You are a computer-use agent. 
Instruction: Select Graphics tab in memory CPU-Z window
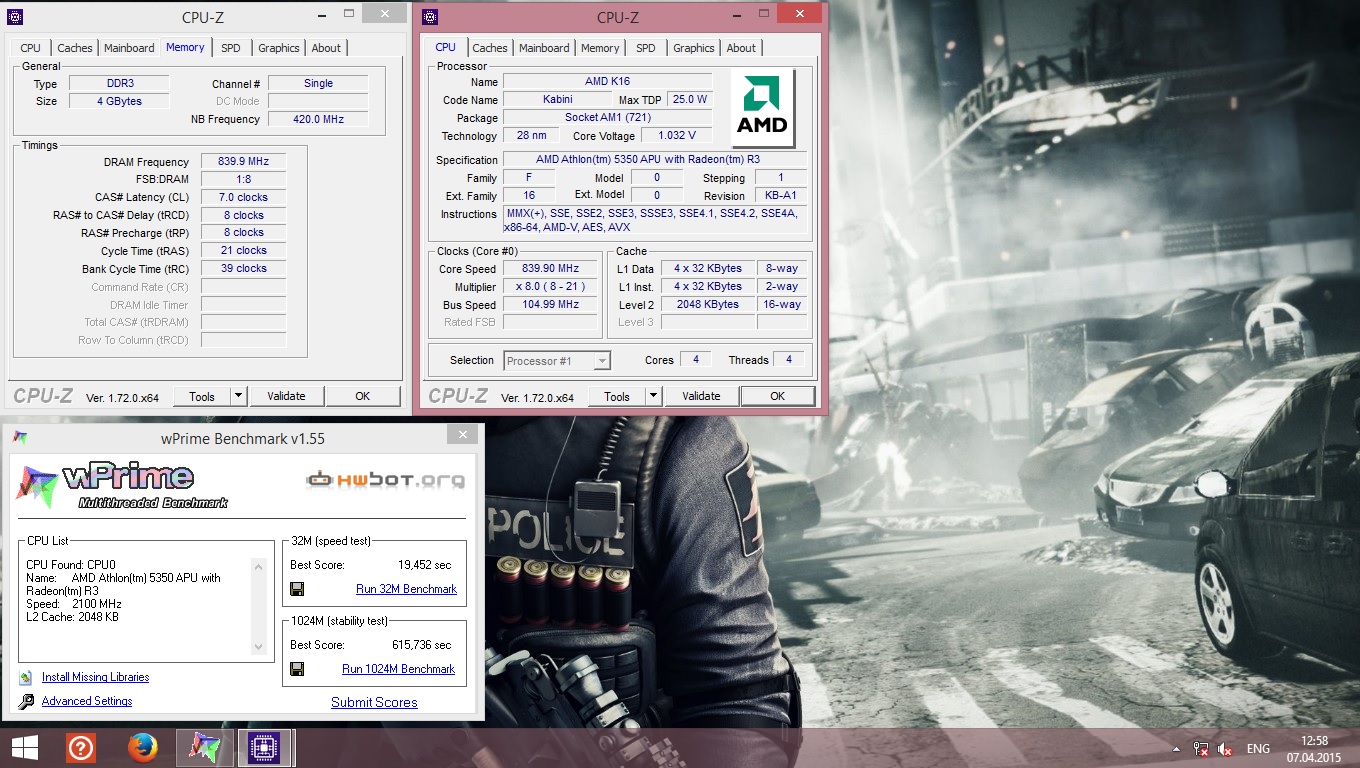[279, 48]
